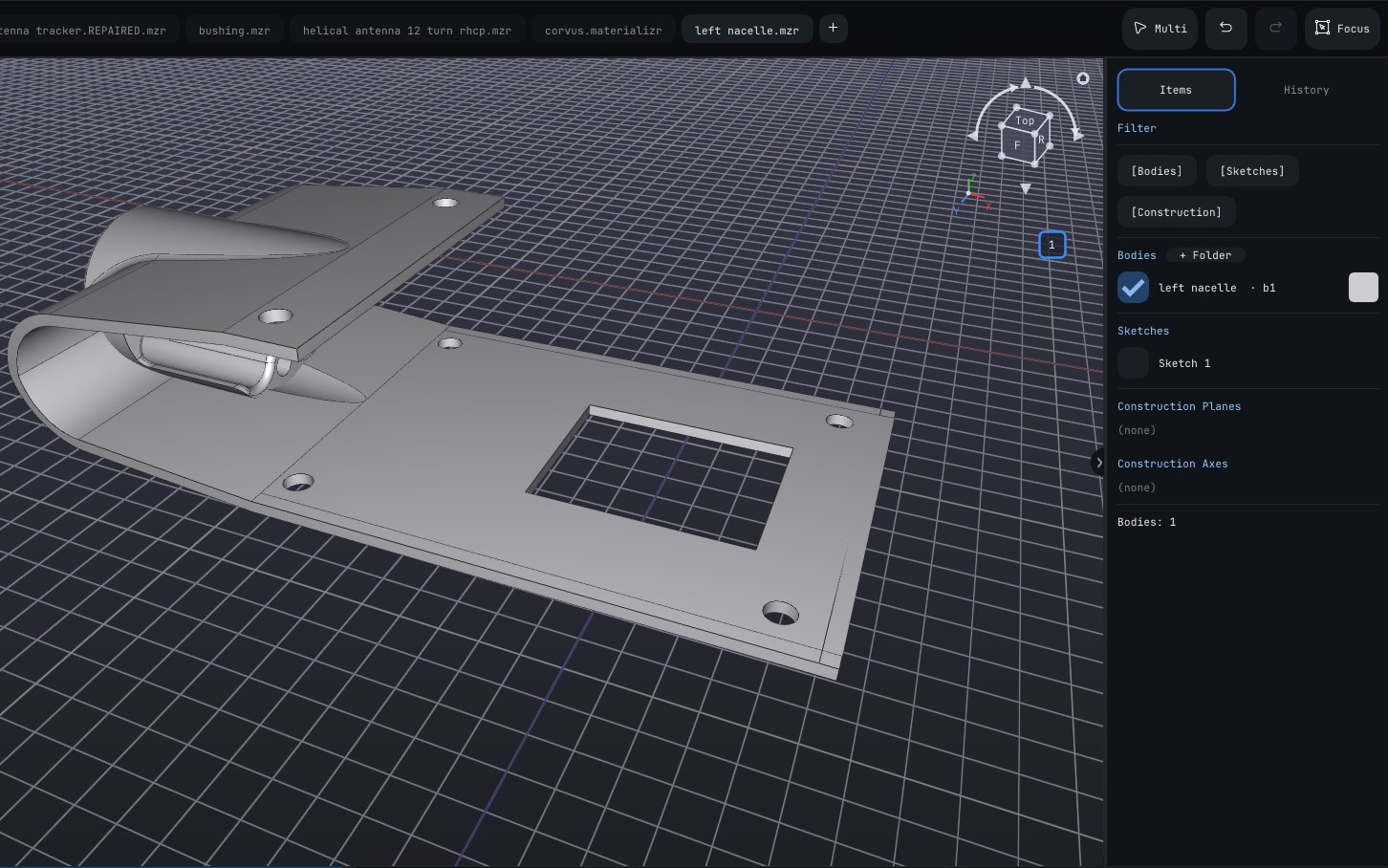Filter the list by [Construction]
The image size is (1388, 868).
click(x=1176, y=212)
